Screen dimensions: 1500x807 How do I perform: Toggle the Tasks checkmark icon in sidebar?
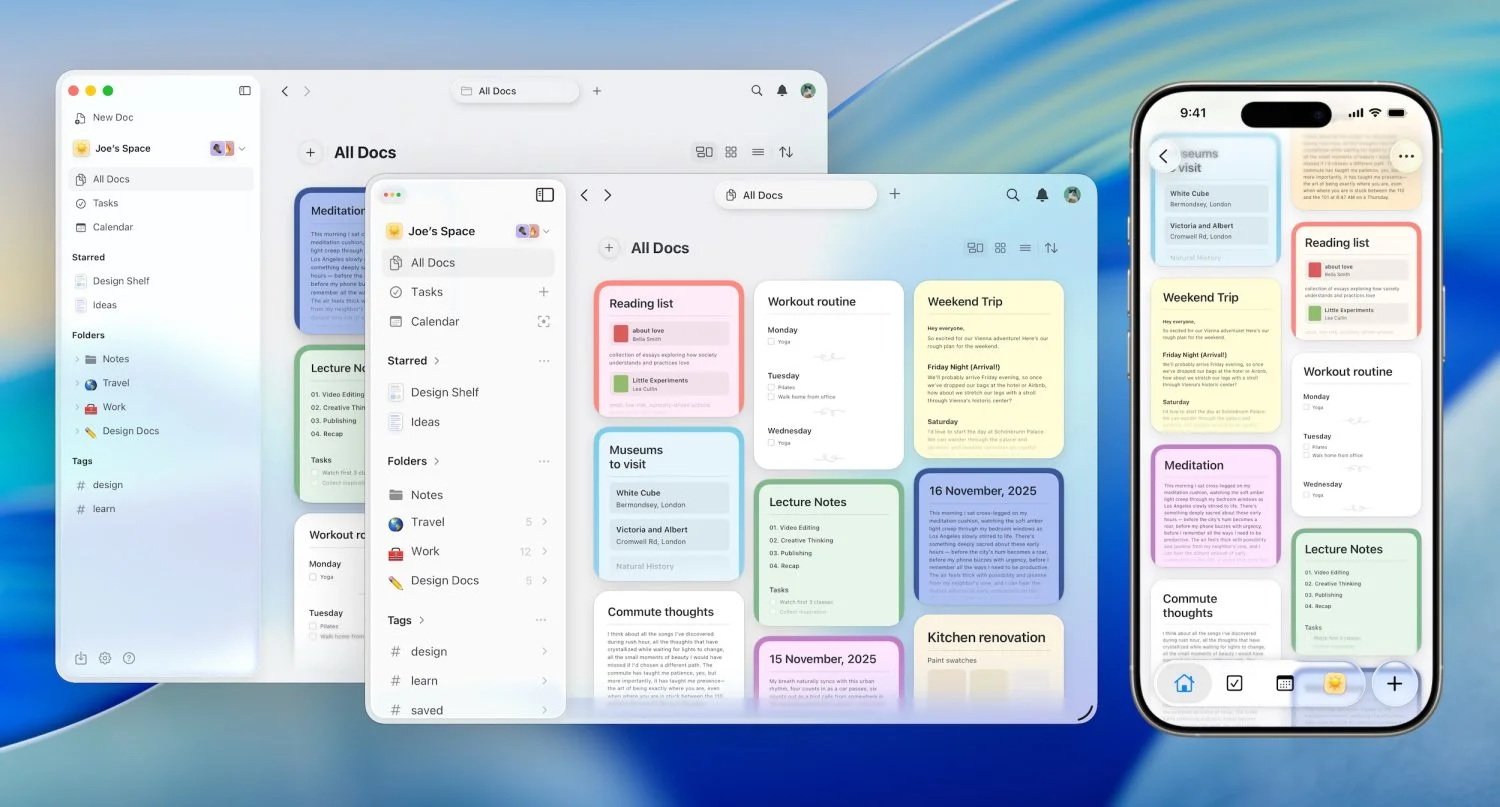pos(398,291)
